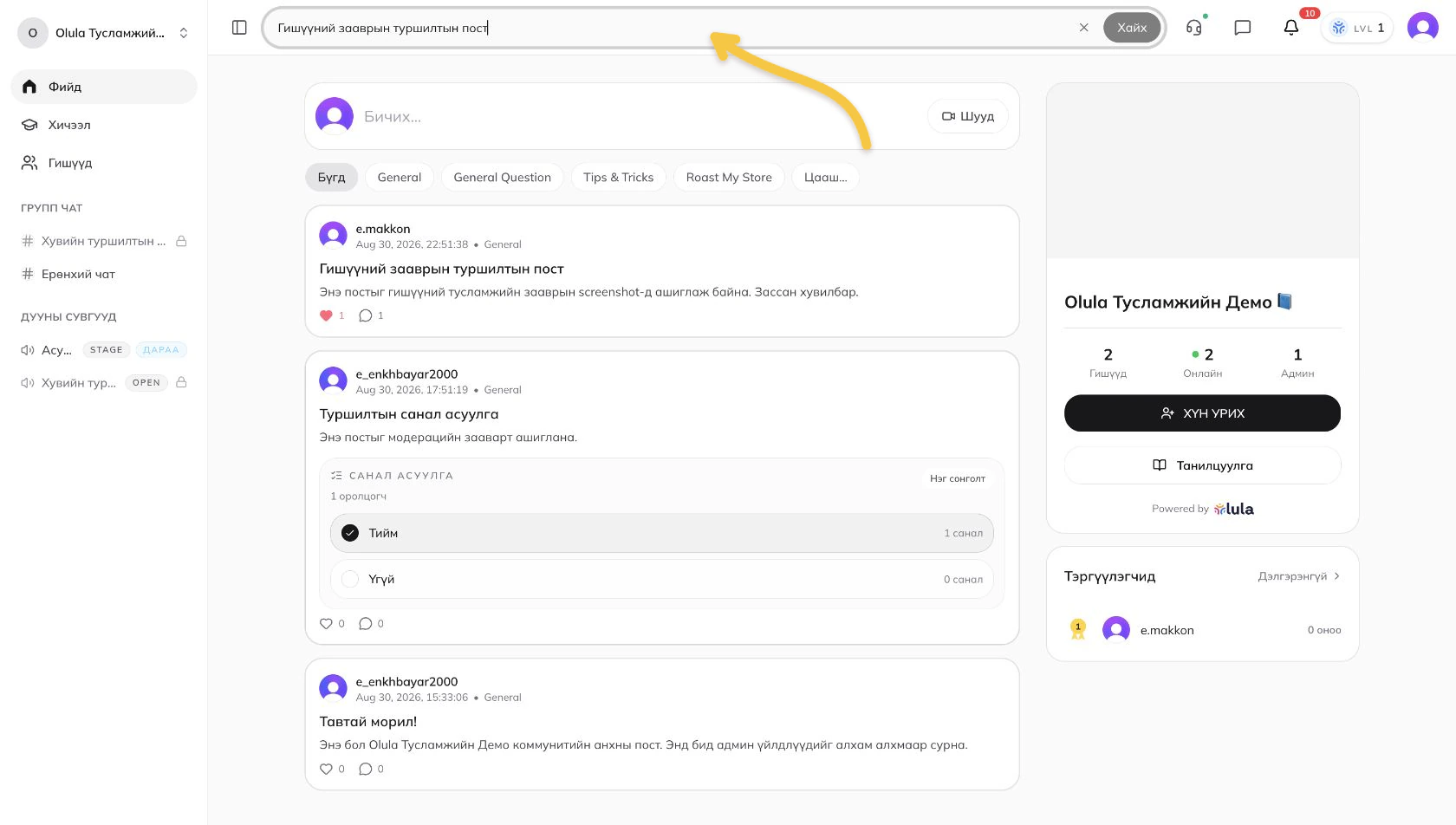Select the Бүгд filter tab
1456x825 pixels.
(x=331, y=177)
